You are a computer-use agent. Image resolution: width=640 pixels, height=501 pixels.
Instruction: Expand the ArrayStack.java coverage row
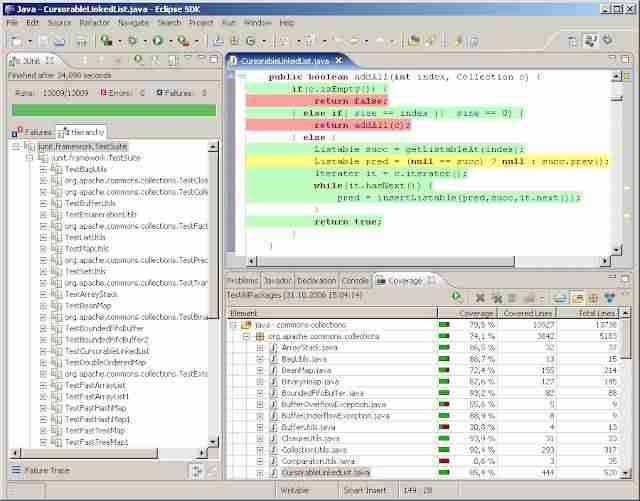[x=260, y=348]
